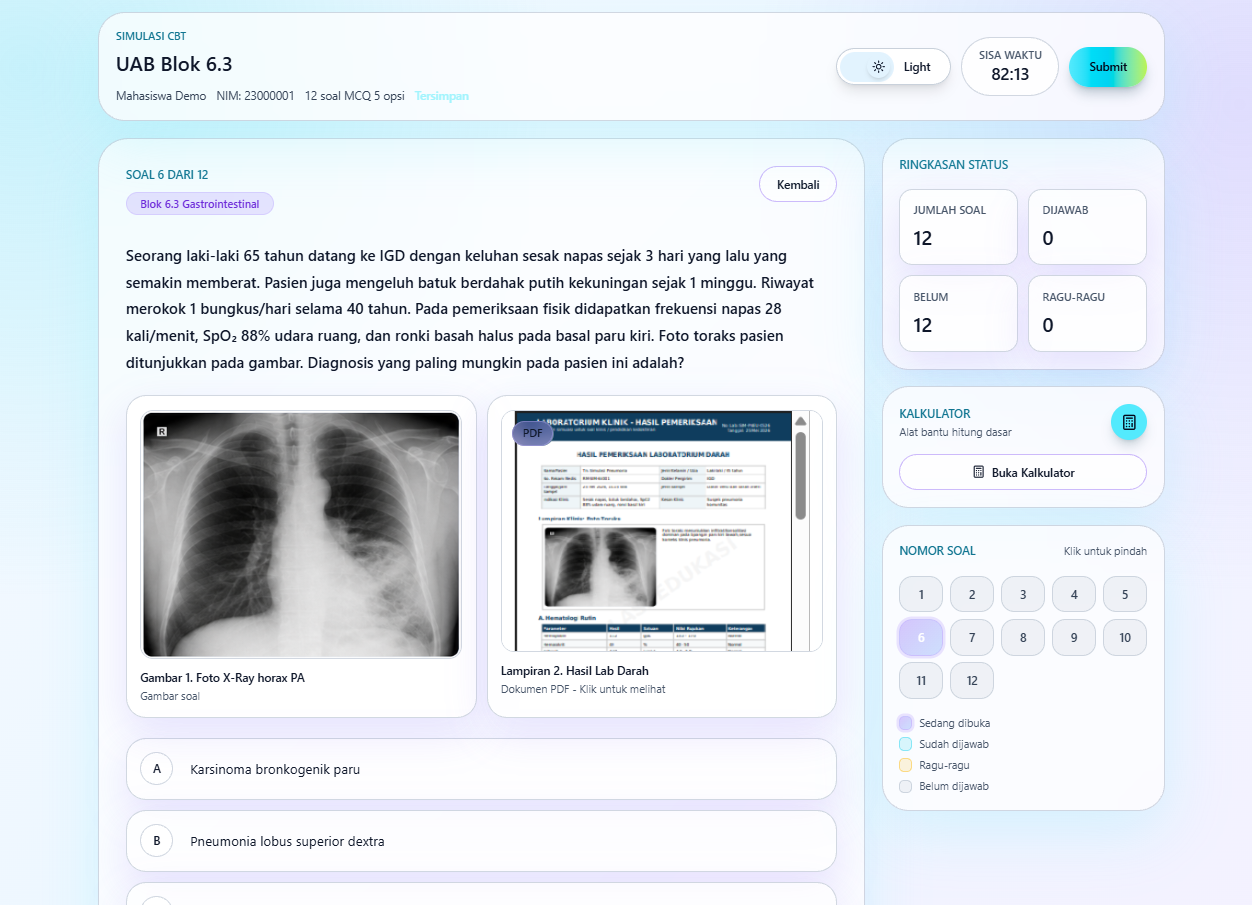
Task: Jump to question number 1
Action: tap(921, 594)
